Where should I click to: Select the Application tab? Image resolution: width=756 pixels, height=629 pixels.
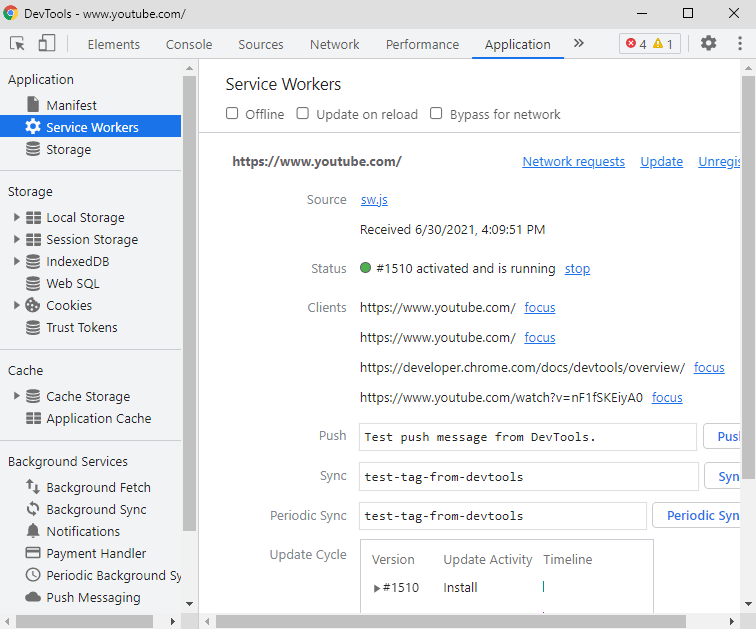pos(517,44)
